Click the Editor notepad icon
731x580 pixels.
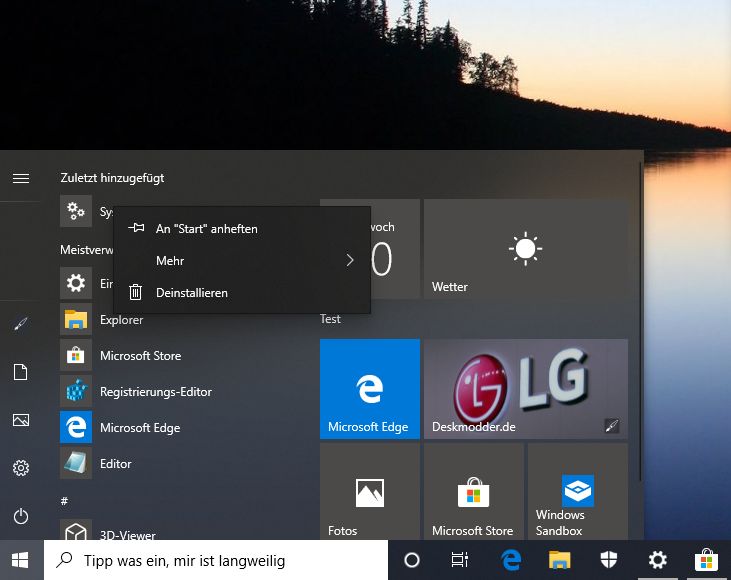(x=76, y=463)
